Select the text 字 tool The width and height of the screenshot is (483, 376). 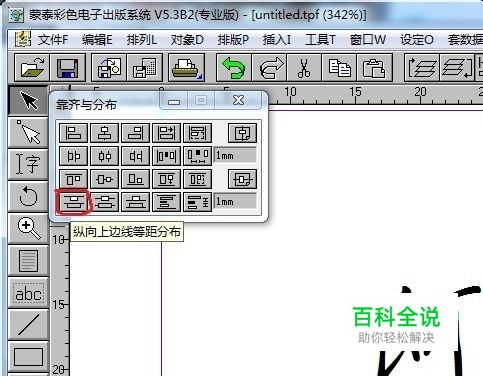(x=28, y=164)
